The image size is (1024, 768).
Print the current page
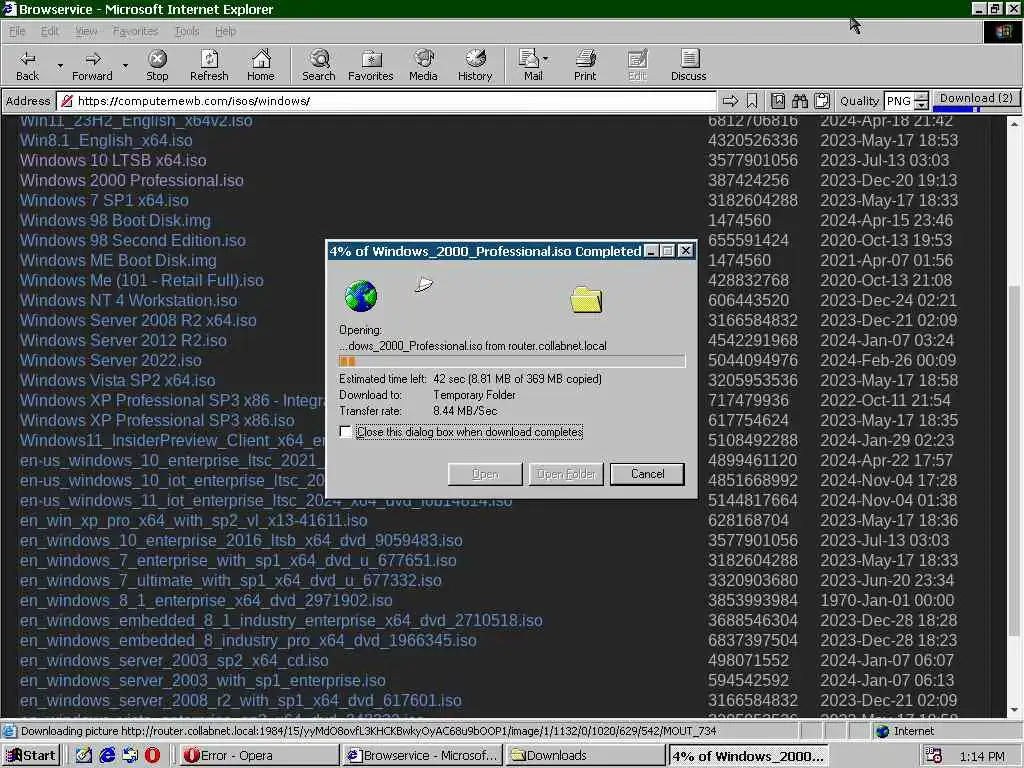(x=585, y=65)
